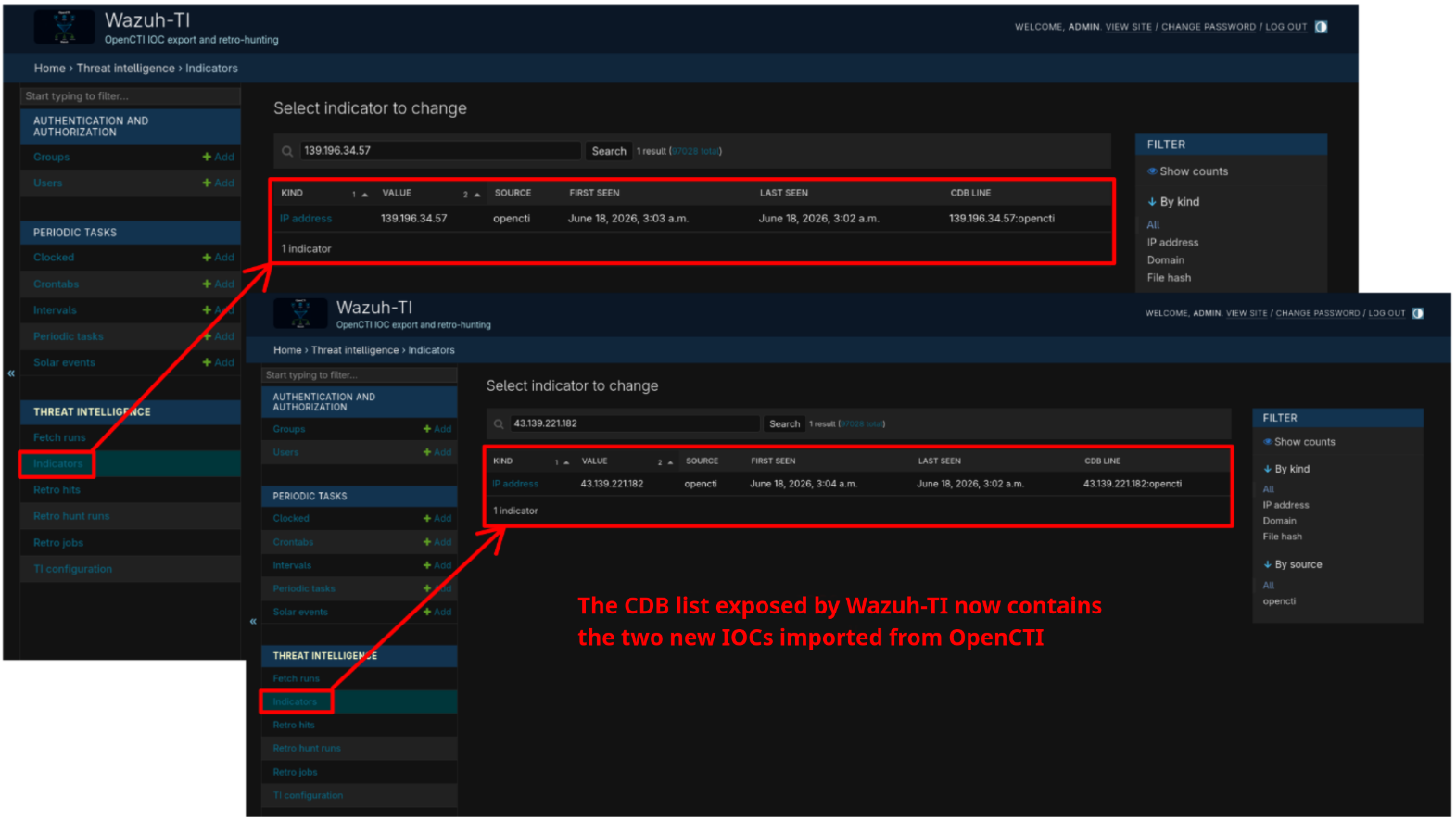Click the search magnifier icon beside 43.139.221.182
The width and height of the screenshot is (1456, 821).
(499, 423)
